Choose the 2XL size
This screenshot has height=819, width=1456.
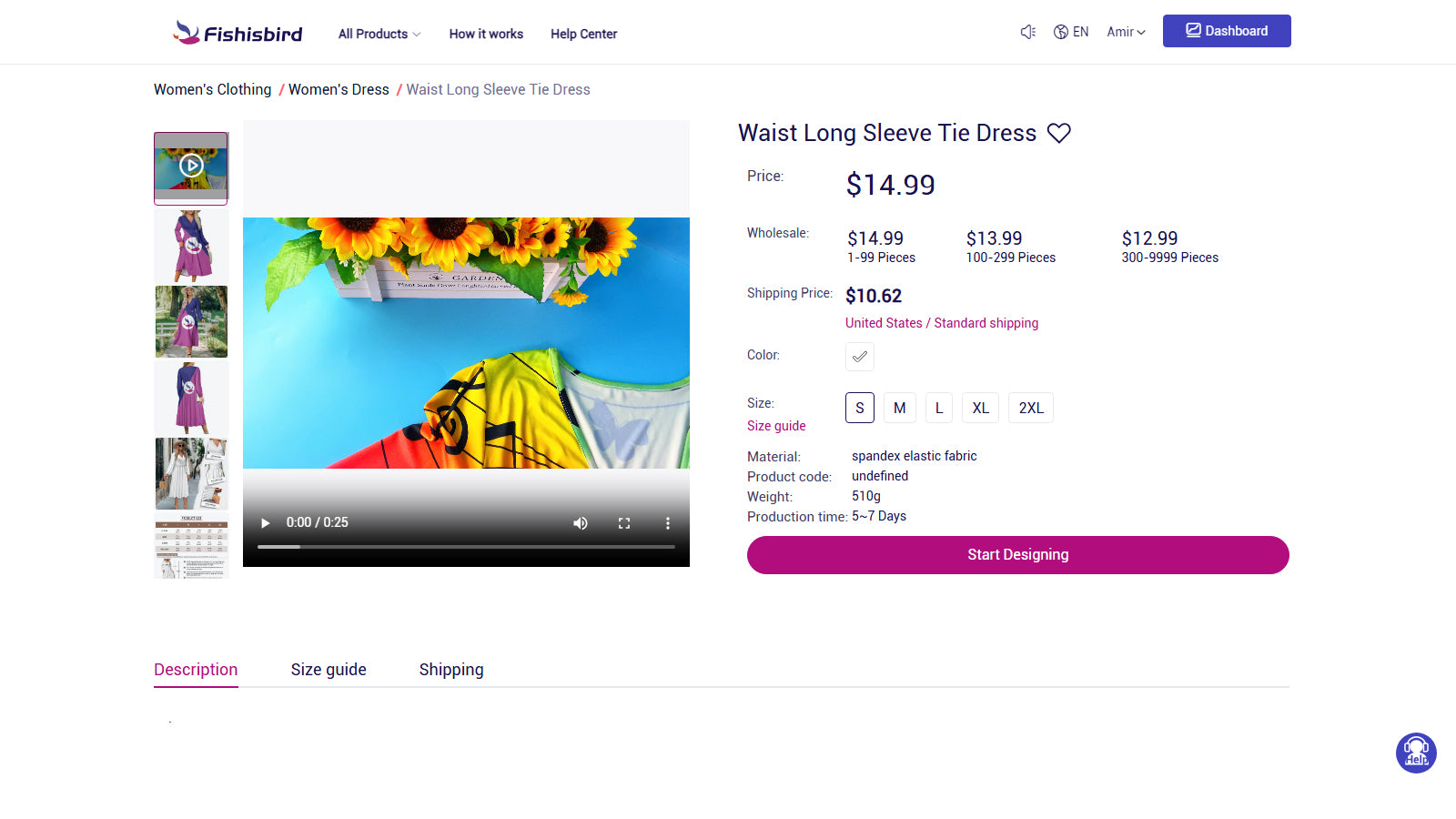(1031, 408)
